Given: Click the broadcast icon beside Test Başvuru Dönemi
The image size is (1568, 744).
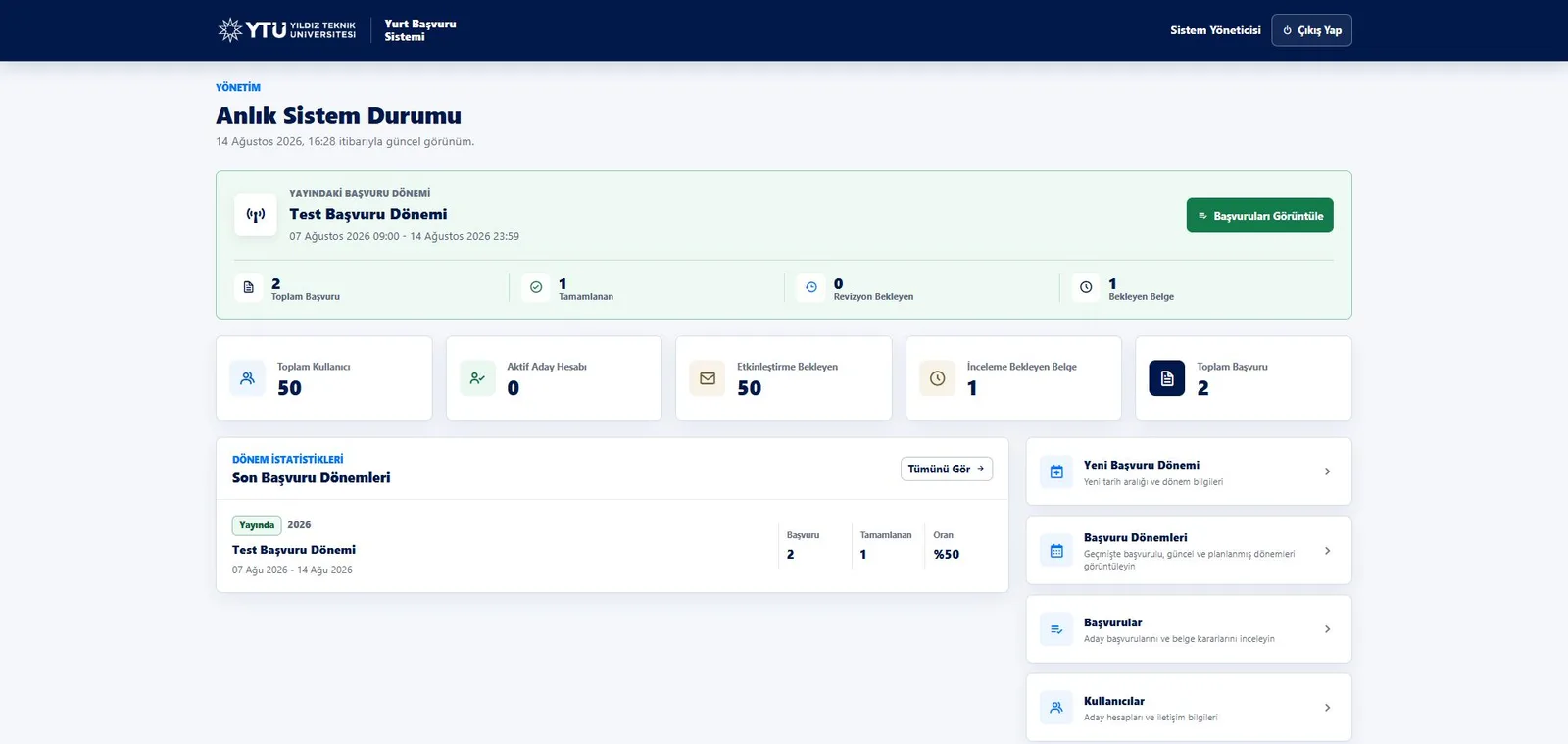Looking at the screenshot, I should [x=256, y=215].
